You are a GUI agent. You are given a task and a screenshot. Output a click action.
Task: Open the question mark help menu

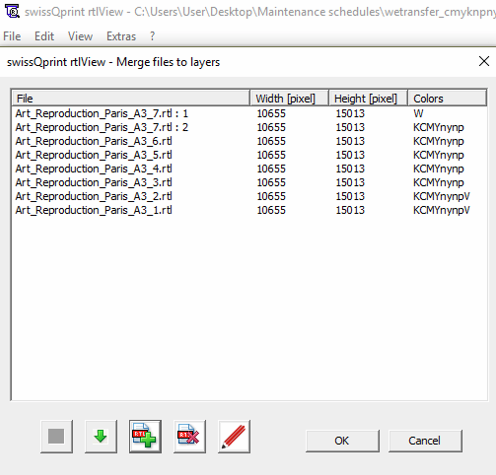click(152, 36)
